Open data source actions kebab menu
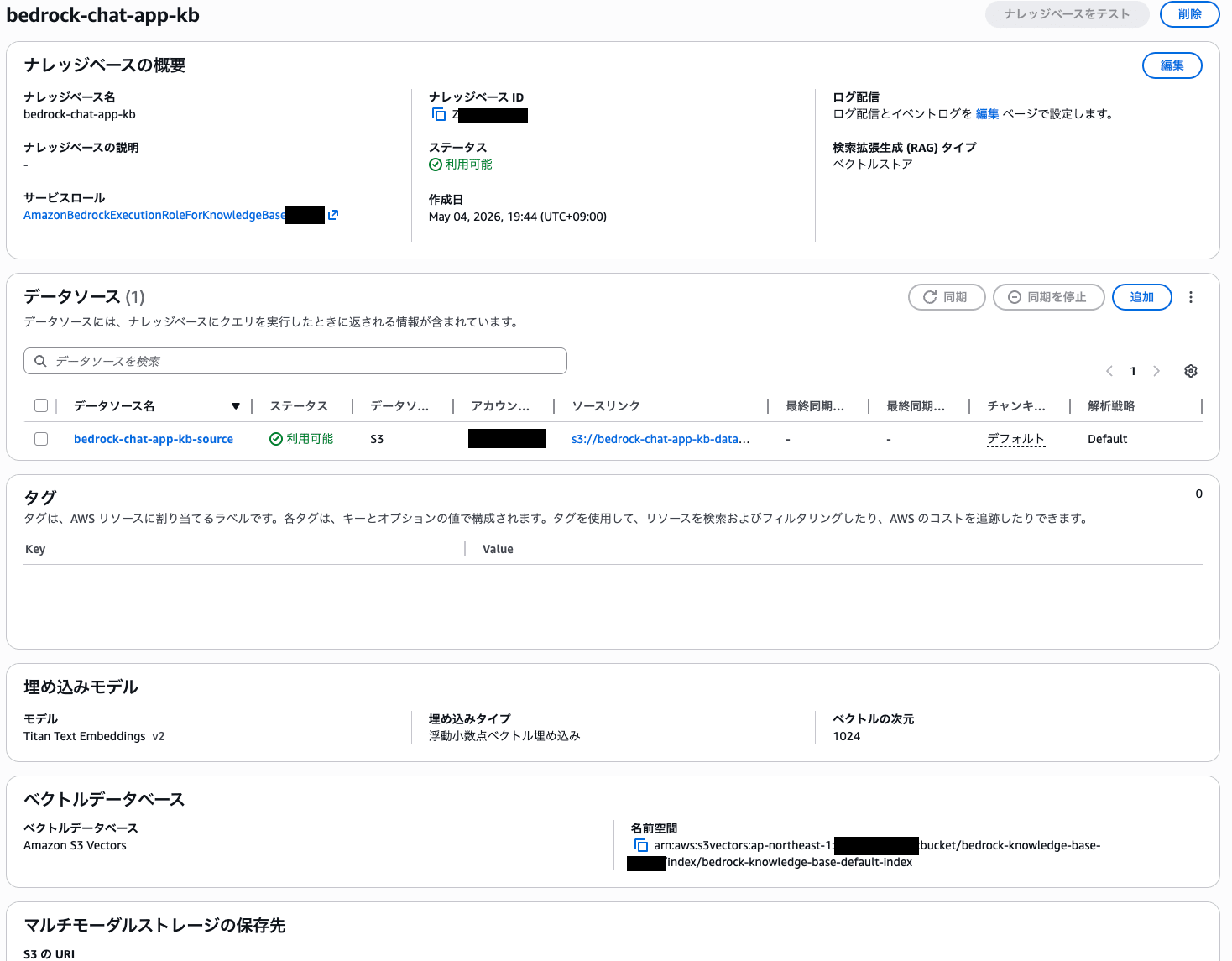The width and height of the screenshot is (1232, 961). pos(1191,297)
